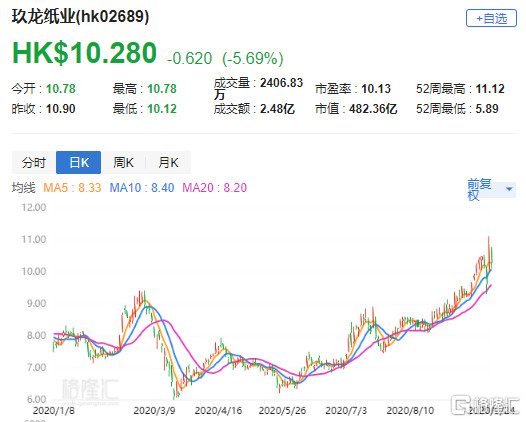
Task: Open the 前复权 adjustment dropdown
Action: click(491, 190)
